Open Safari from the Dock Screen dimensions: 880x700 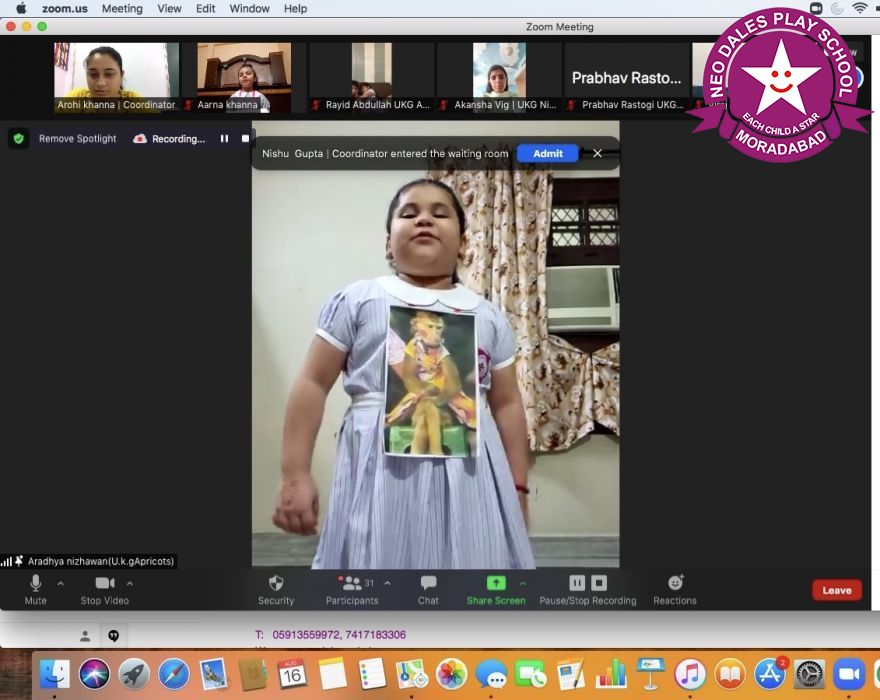click(173, 673)
